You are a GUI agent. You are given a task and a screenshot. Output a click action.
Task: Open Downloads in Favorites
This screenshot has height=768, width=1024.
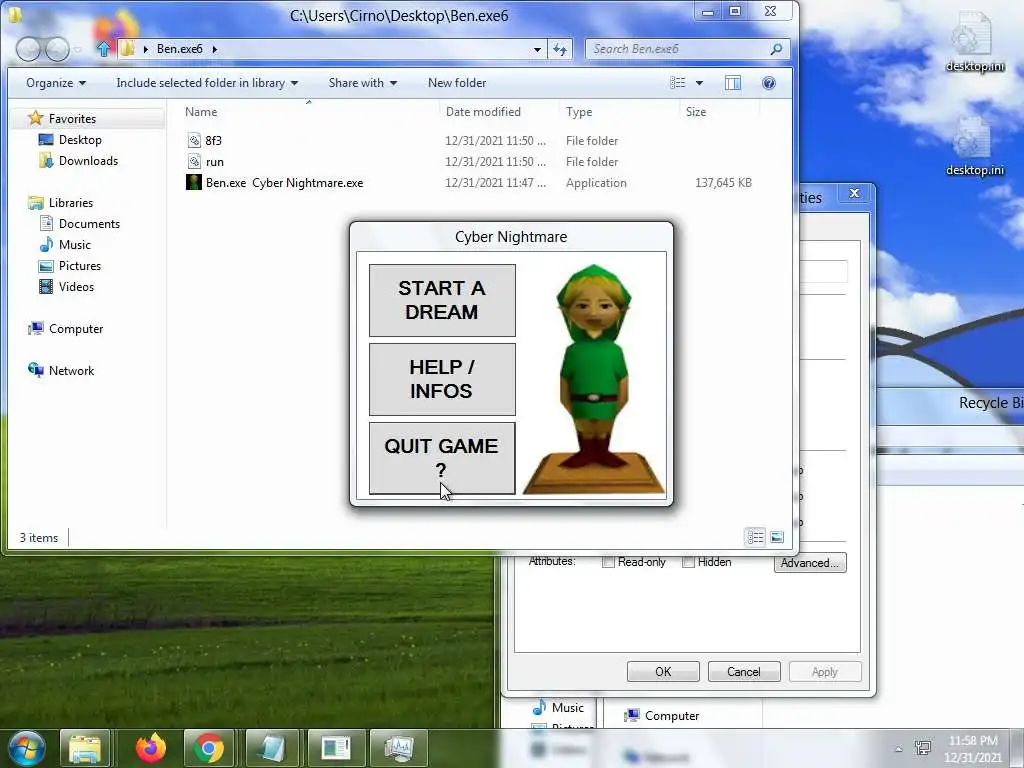88,161
